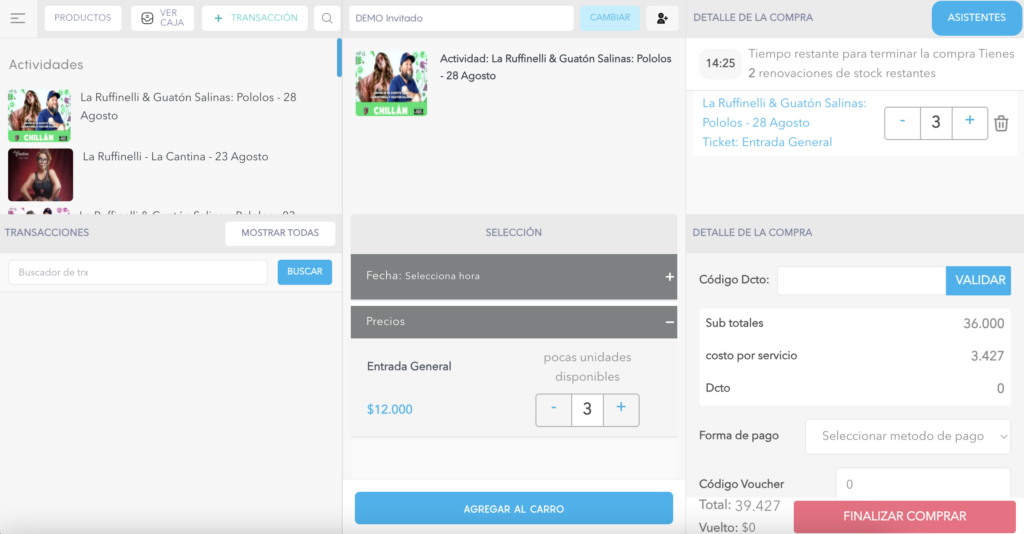Click the cart item link Pololos - 28 Agosto
The width and height of the screenshot is (1024, 534).
784,113
